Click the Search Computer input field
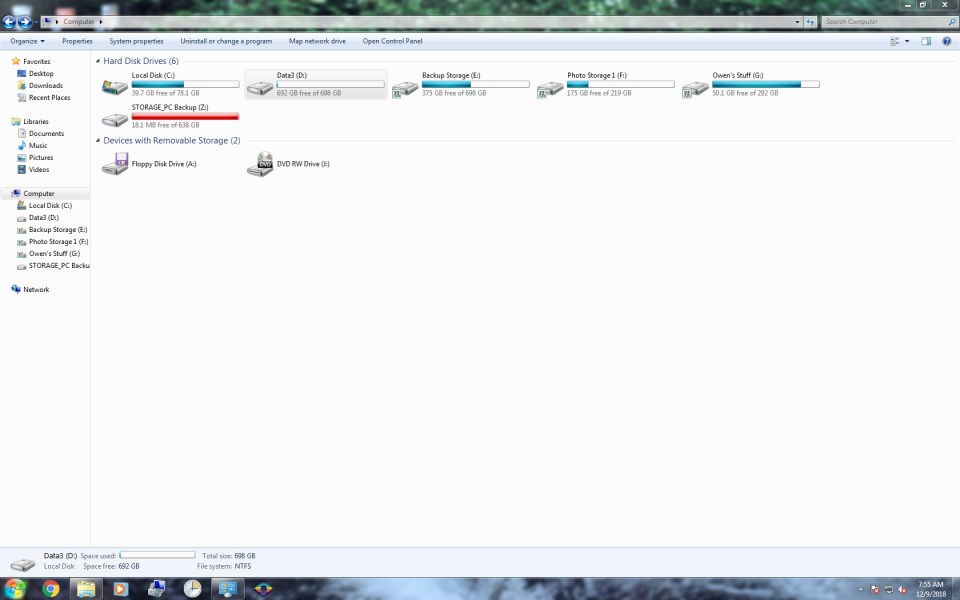960x600 pixels. pyautogui.click(x=880, y=21)
